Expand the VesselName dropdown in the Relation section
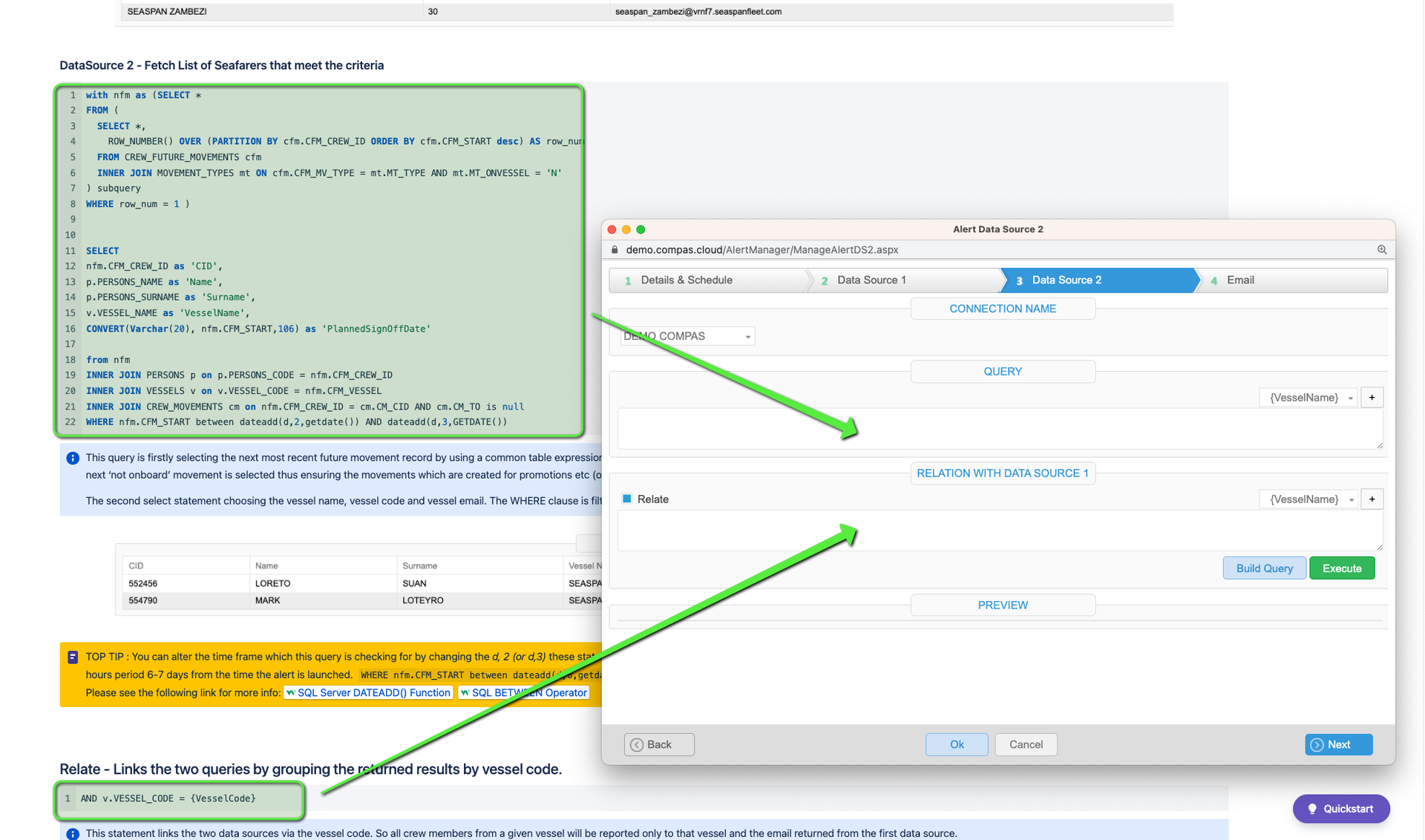This screenshot has width=1425, height=840. [x=1308, y=499]
